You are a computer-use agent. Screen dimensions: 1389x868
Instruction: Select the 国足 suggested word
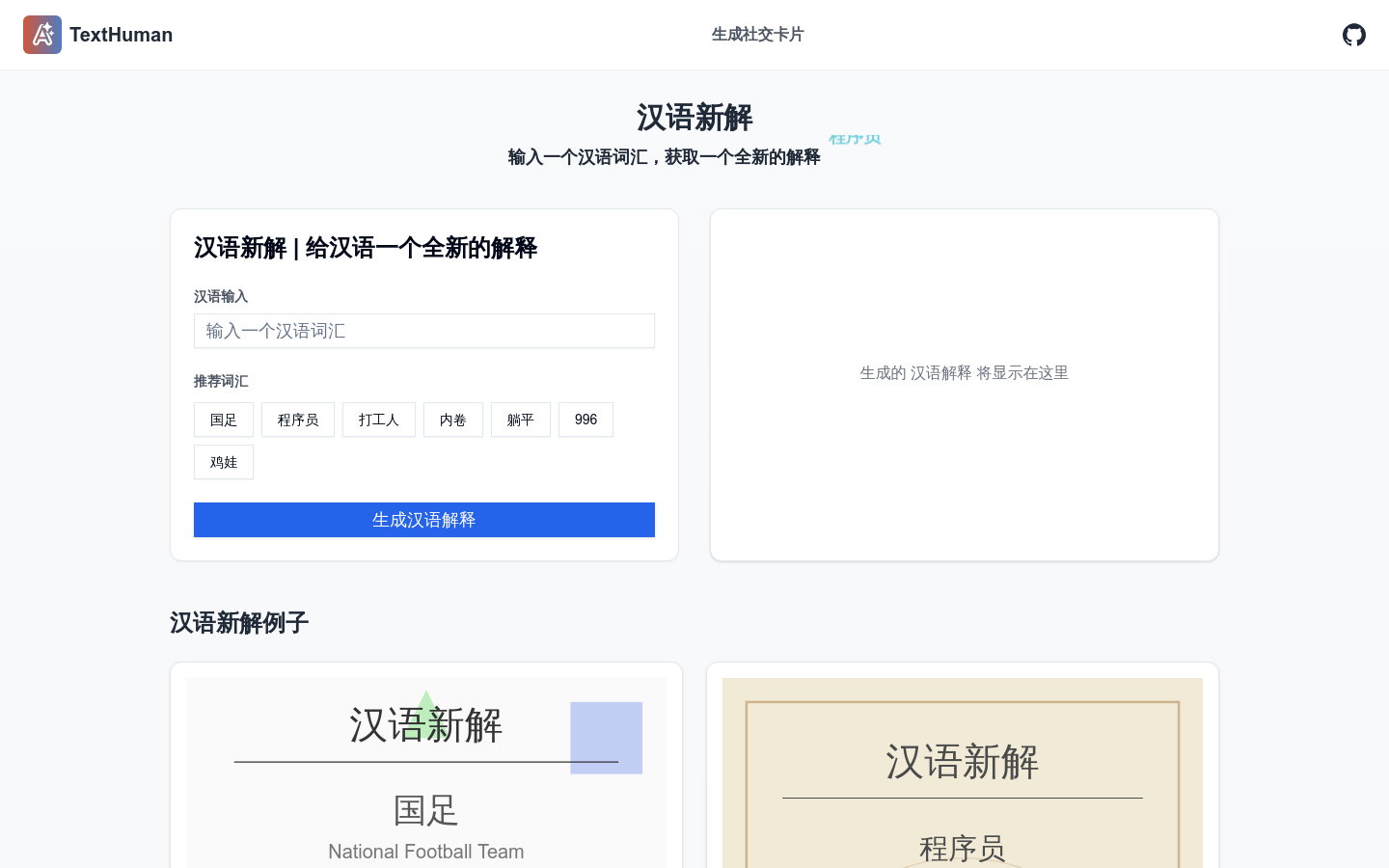click(x=224, y=420)
